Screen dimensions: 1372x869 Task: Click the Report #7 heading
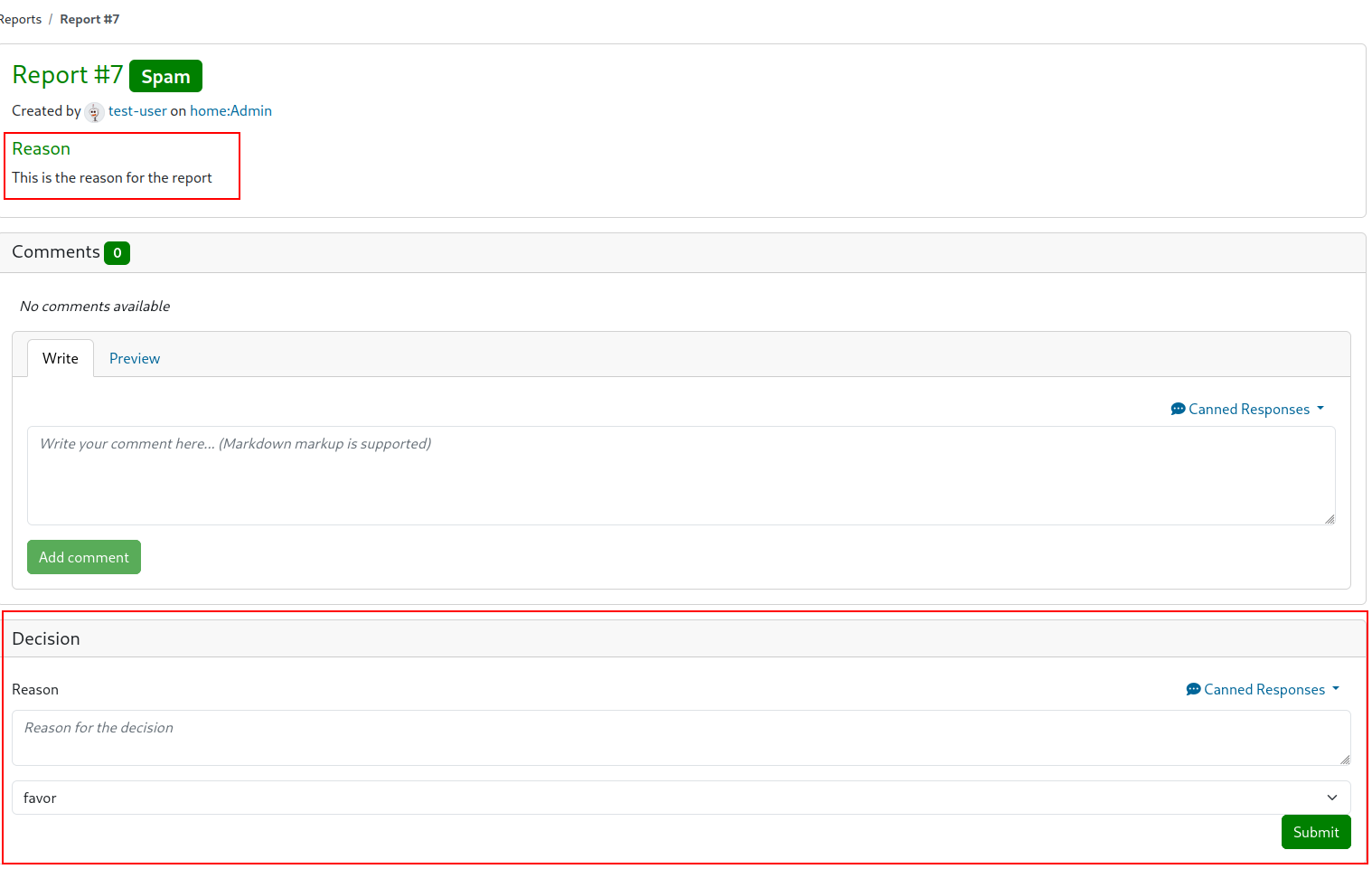point(68,75)
